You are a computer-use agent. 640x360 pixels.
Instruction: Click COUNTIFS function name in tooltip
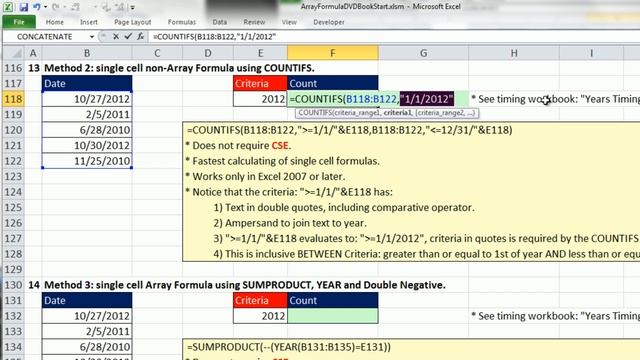click(x=315, y=113)
